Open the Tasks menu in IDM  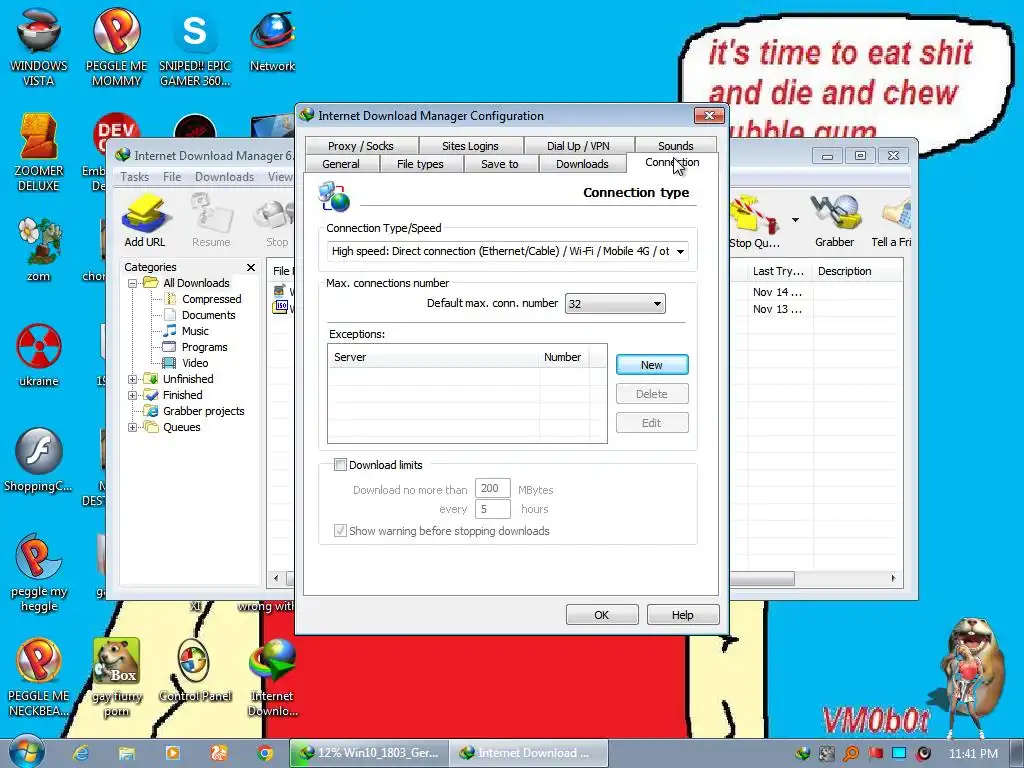[135, 177]
